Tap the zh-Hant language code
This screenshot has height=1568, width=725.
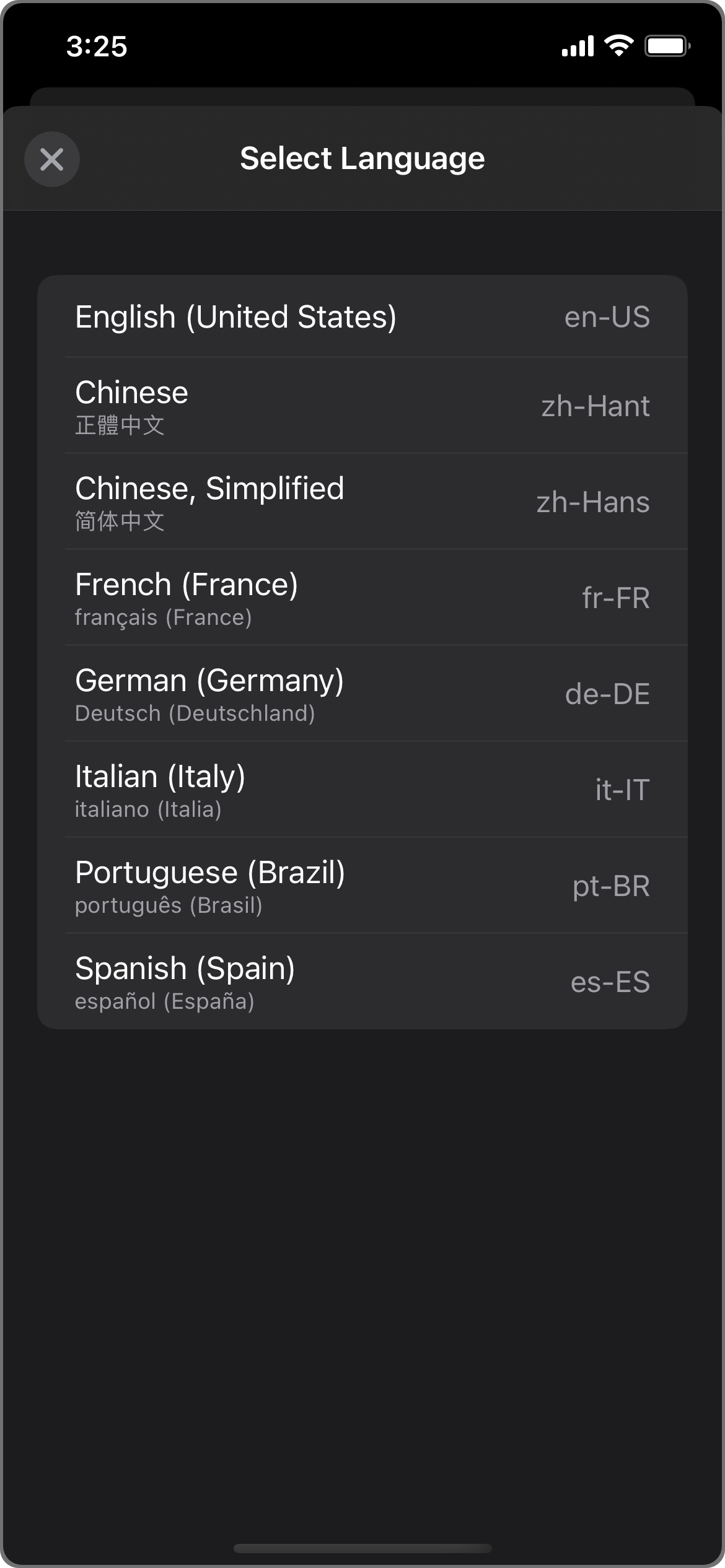pos(595,406)
